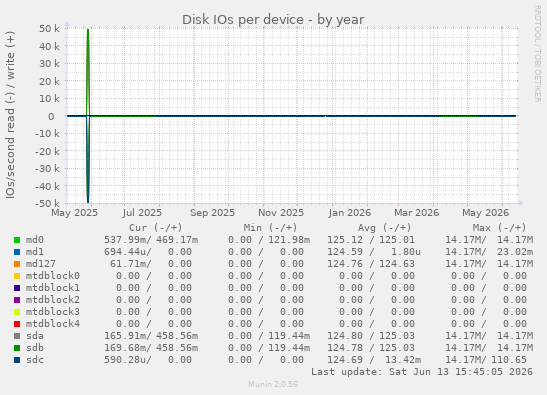This screenshot has height=395, width=547.
Task: Click the 'mtdblock4' legend label
Action: tap(53, 324)
